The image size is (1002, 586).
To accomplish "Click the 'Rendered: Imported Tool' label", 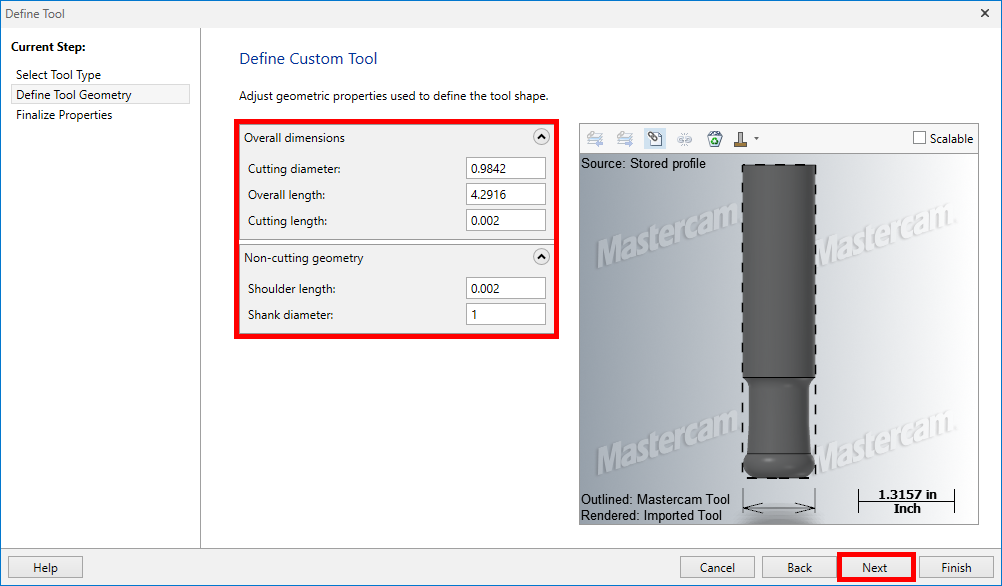I will 651,515.
